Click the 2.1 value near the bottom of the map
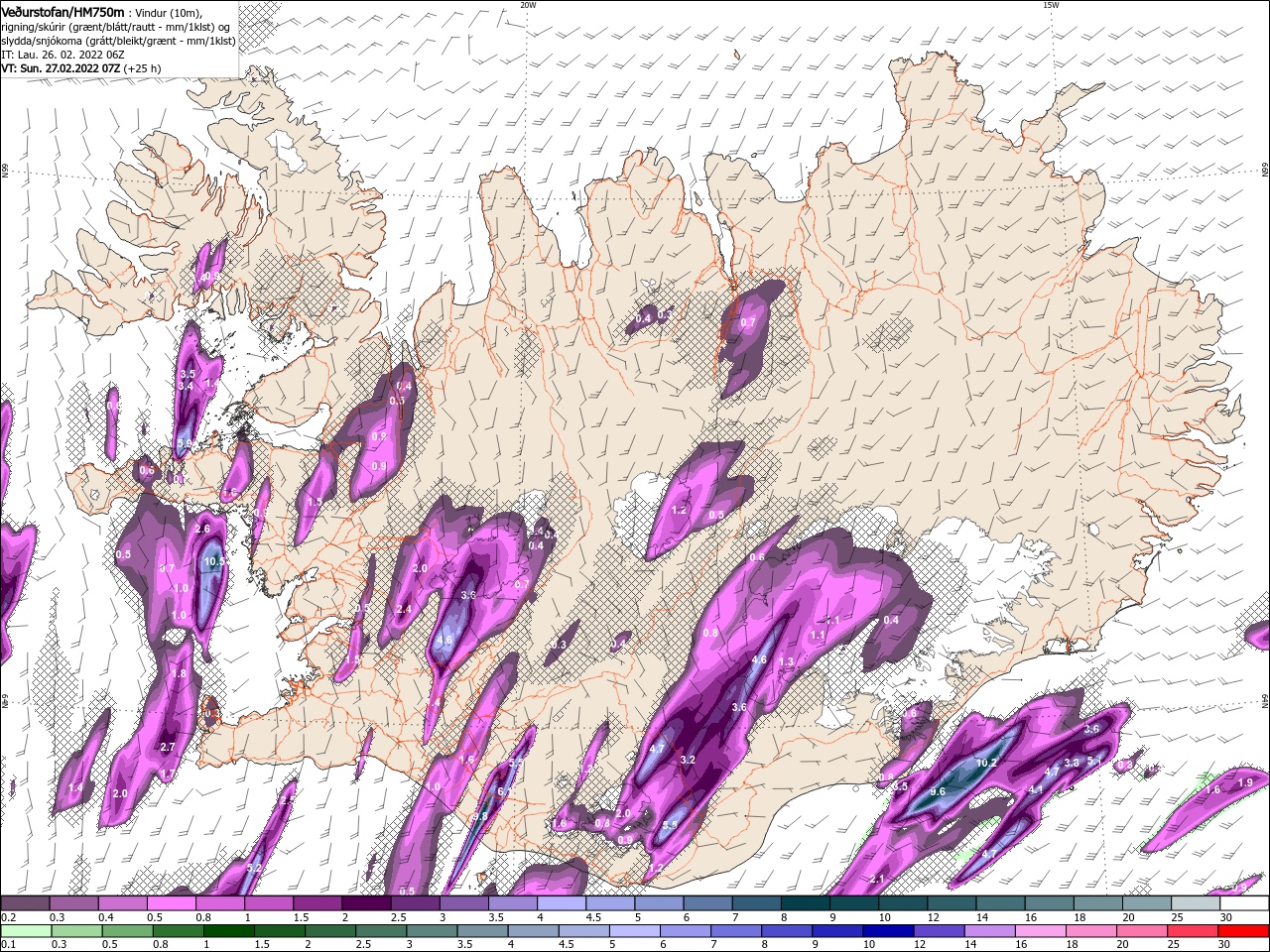 coord(876,880)
